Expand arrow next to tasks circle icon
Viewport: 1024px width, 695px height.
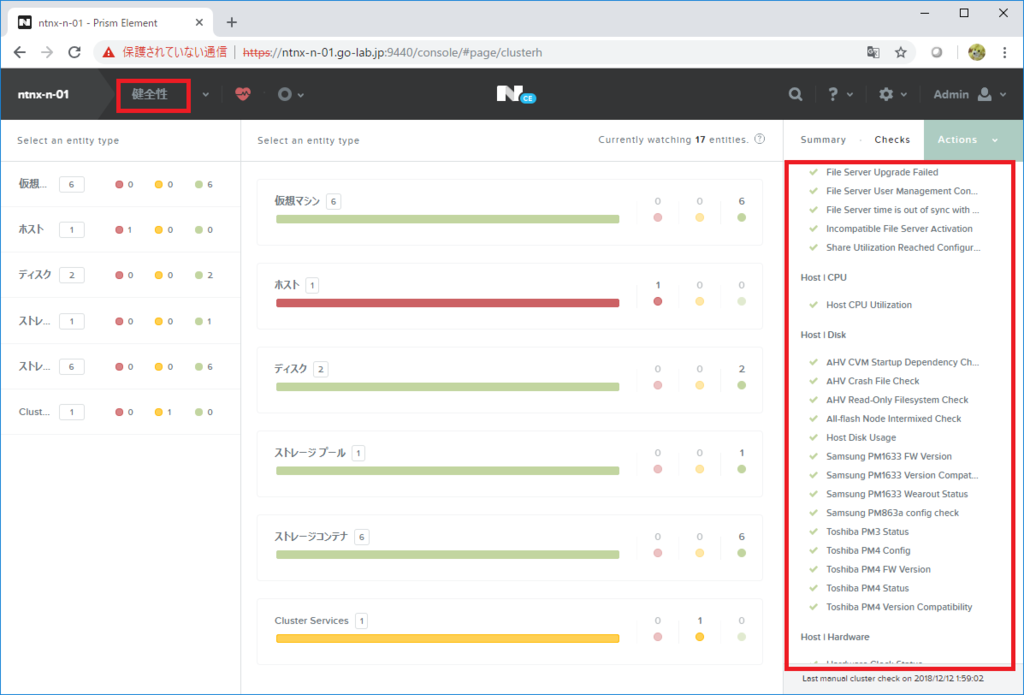point(300,95)
